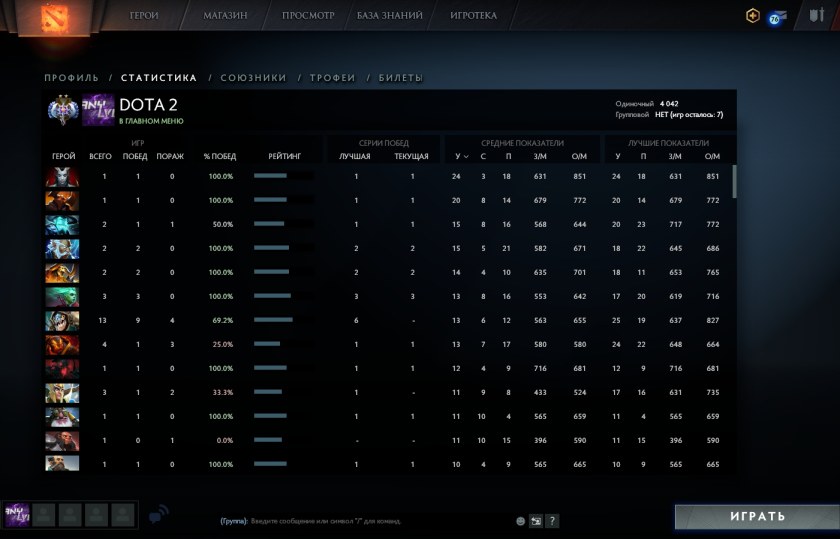Select hero portrait in the 33.3% win row
Screen dimensions: 840x539
[62, 392]
